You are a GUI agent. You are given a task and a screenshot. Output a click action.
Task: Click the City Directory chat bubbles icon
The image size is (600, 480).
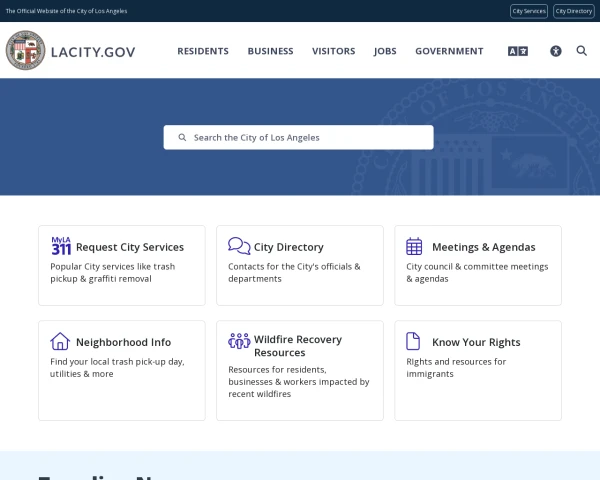(x=239, y=246)
